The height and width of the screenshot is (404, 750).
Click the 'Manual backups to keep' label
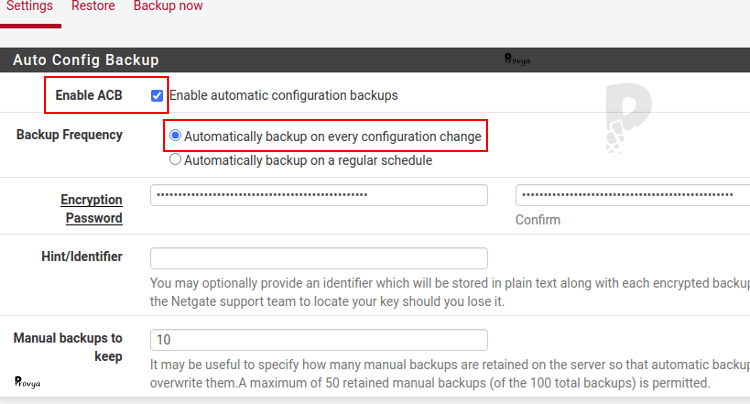tap(68, 347)
